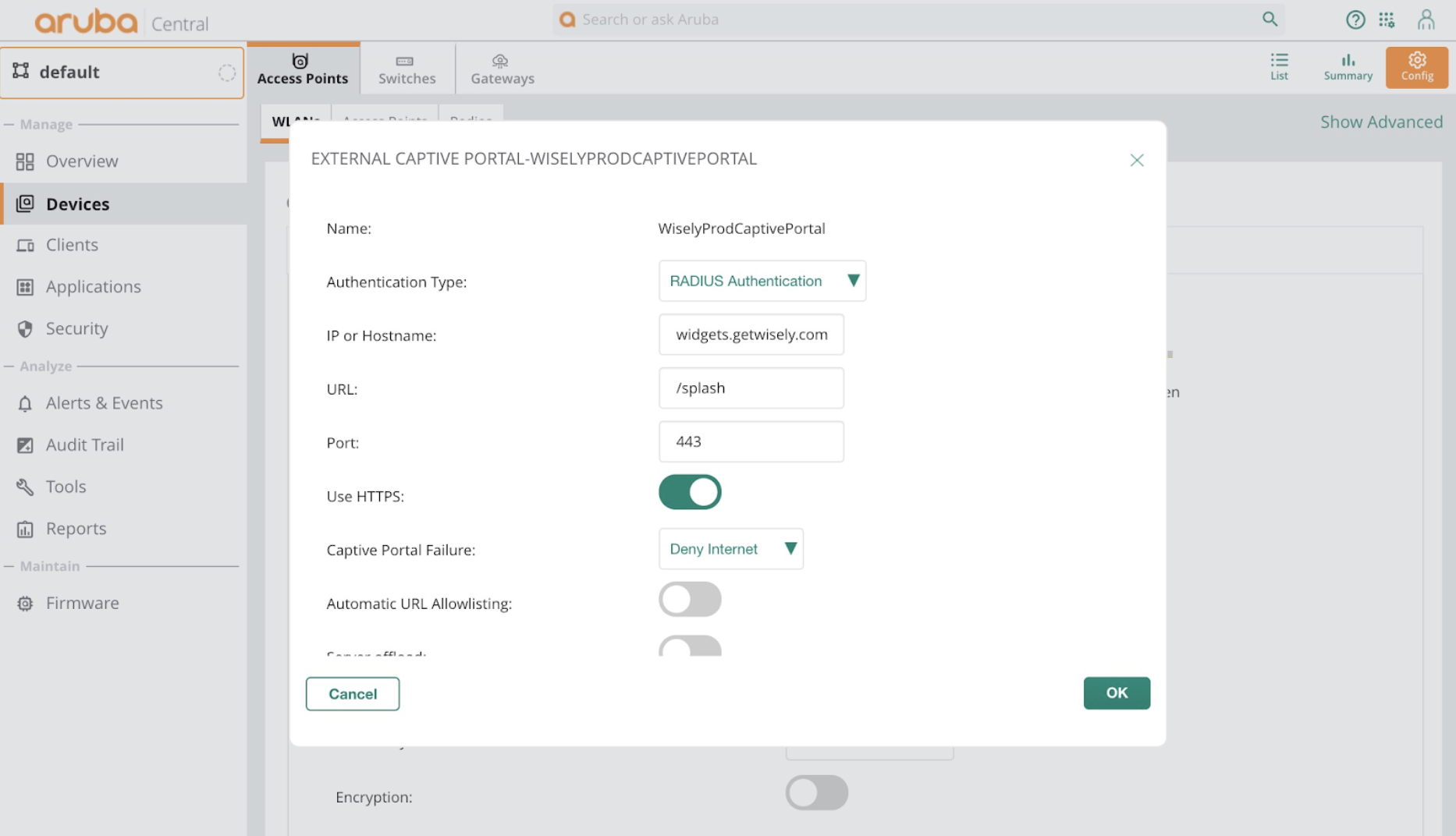Viewport: 1456px width, 836px height.
Task: Enable Automatic URL Allowlisting toggle
Action: tap(690, 599)
